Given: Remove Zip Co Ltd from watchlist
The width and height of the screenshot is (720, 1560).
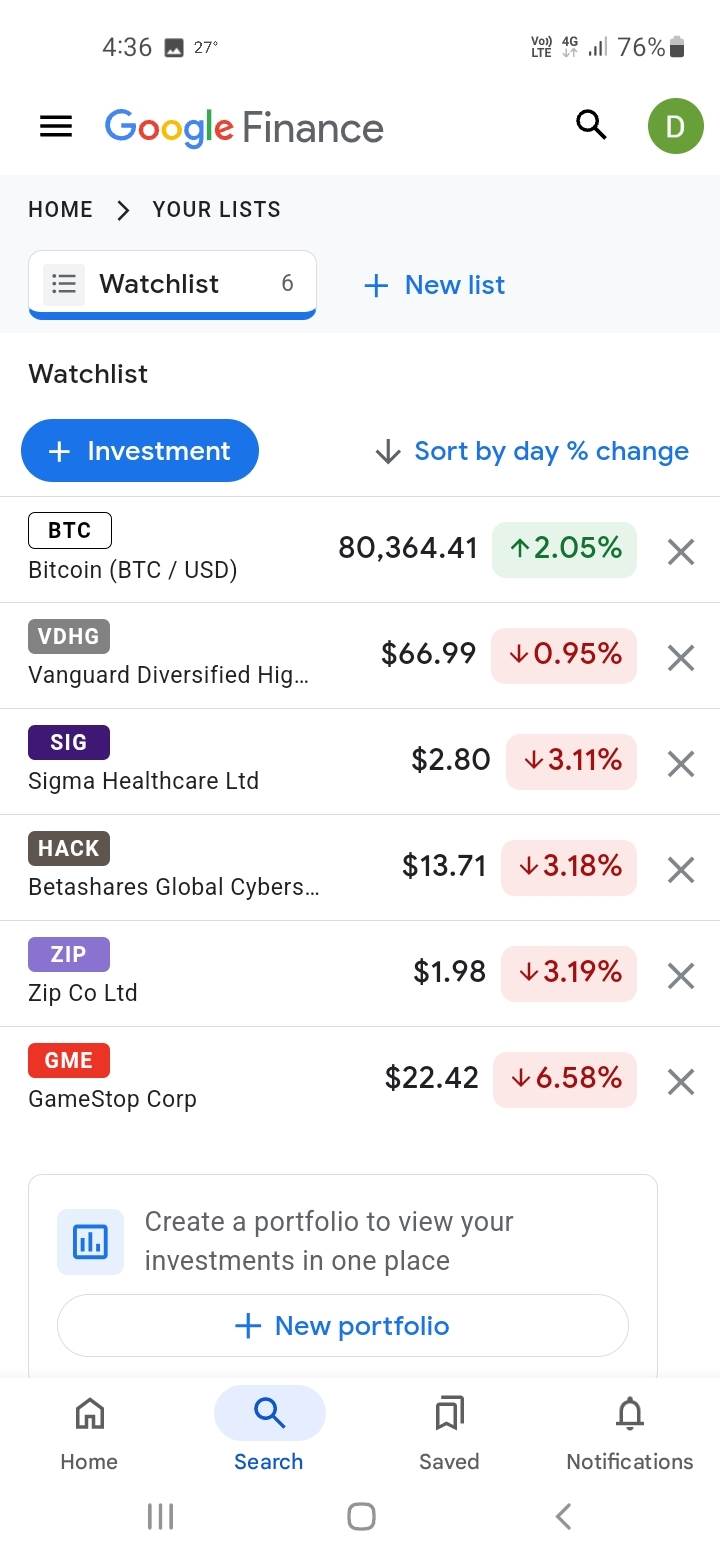Looking at the screenshot, I should [680, 975].
